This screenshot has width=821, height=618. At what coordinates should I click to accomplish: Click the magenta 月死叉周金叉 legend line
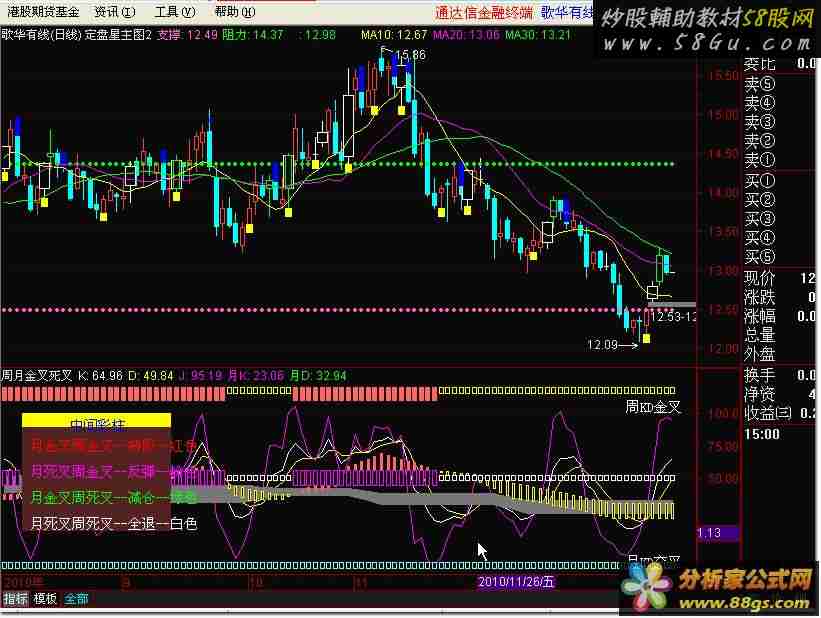[114, 472]
